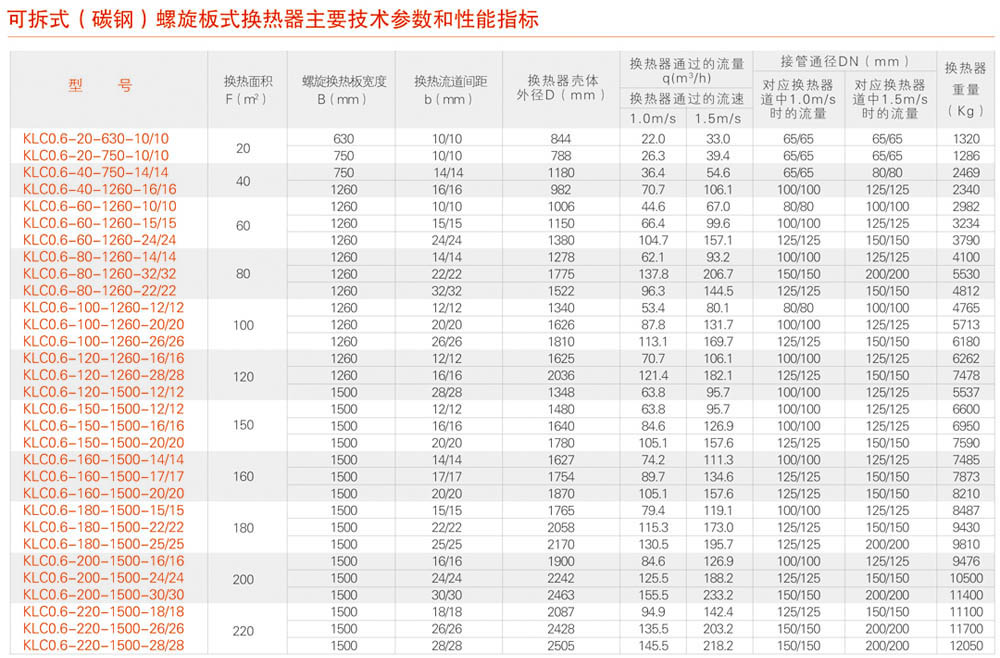The height and width of the screenshot is (658, 1000).
Task: Click the weight value 12050 cell
Action: (x=965, y=646)
